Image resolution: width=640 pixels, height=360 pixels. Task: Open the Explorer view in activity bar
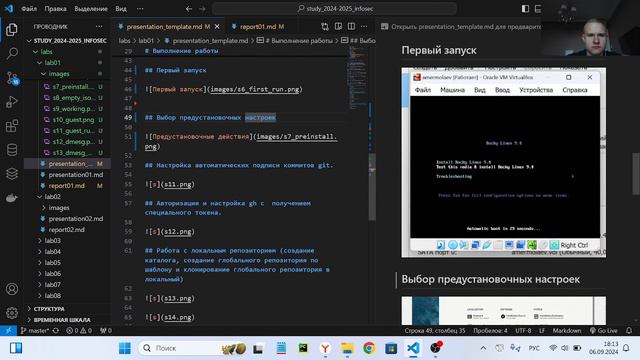(x=12, y=29)
